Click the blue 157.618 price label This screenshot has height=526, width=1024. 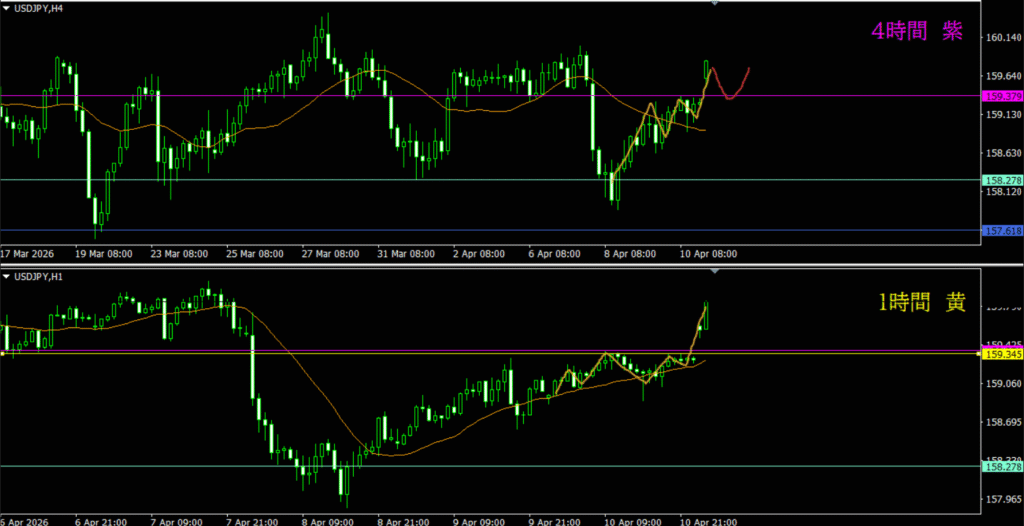pos(1002,231)
